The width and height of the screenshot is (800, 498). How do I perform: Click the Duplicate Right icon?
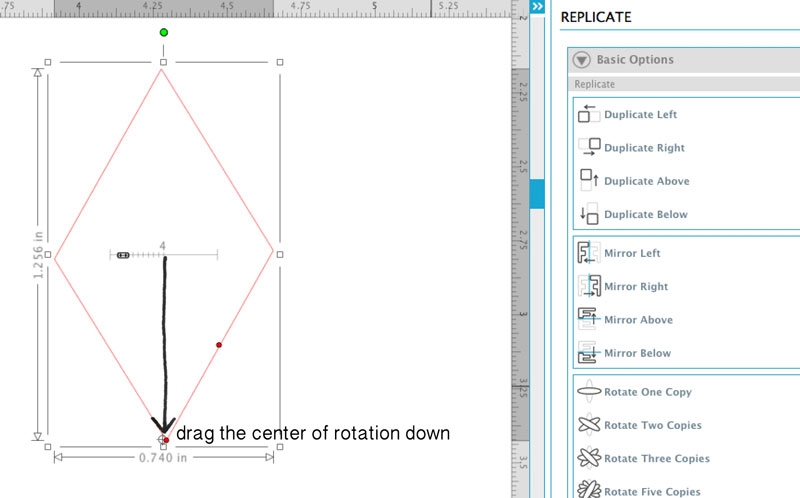pos(589,147)
